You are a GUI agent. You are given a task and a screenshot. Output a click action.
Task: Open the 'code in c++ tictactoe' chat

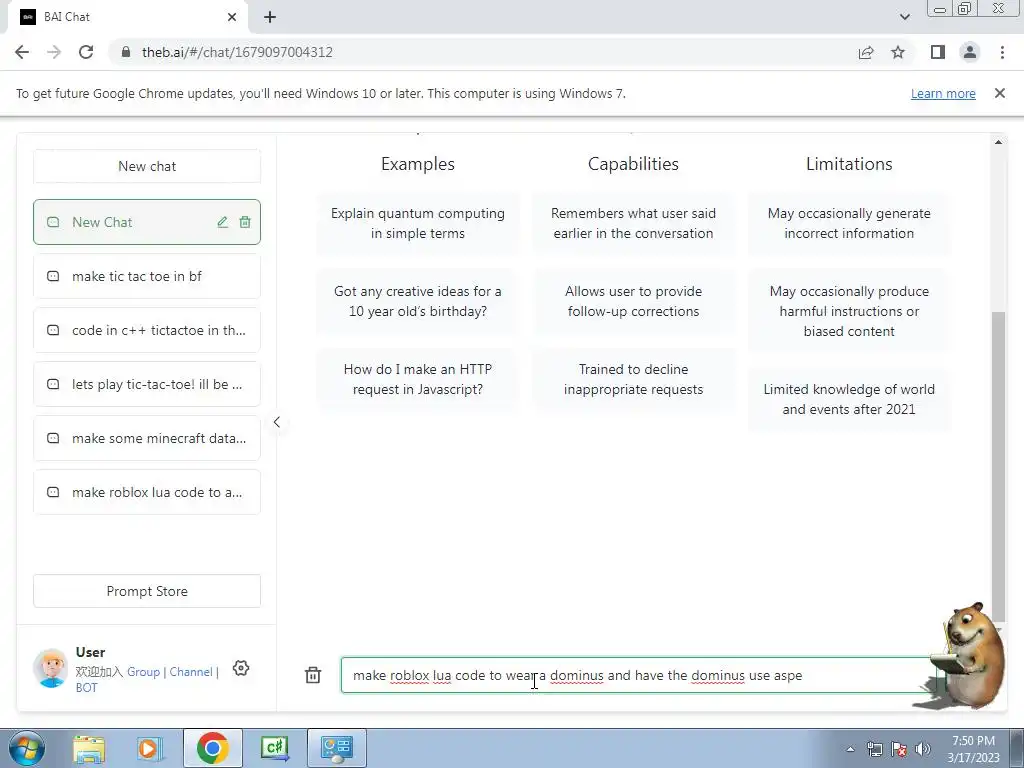pyautogui.click(x=147, y=330)
